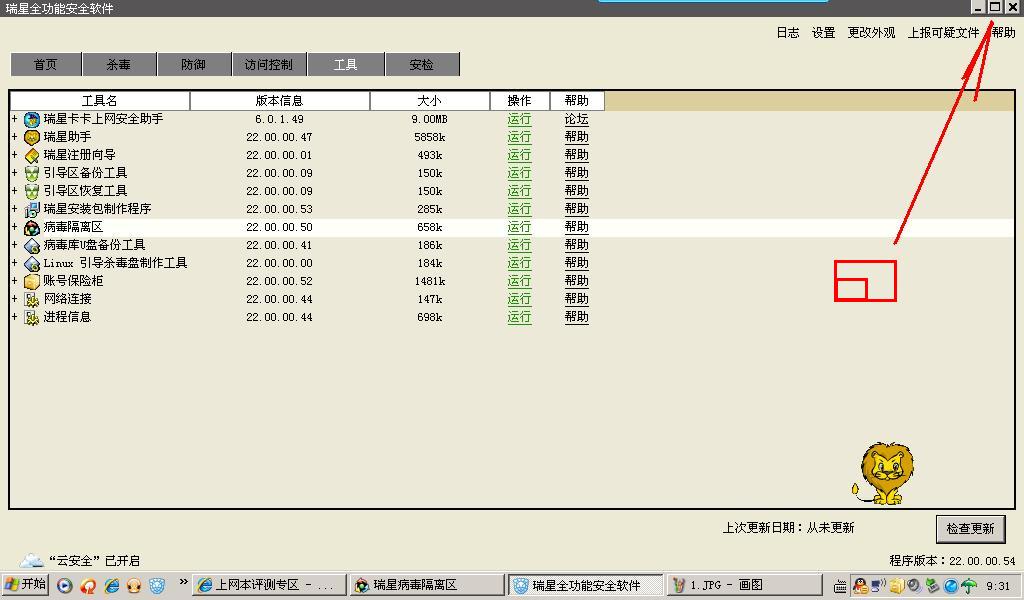Expand the 引导区恢复工具 row
The width and height of the screenshot is (1024, 600).
(x=14, y=191)
